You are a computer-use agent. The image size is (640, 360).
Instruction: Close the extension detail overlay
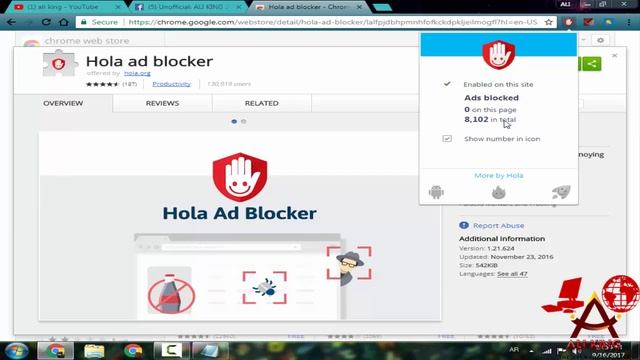[x=614, y=56]
